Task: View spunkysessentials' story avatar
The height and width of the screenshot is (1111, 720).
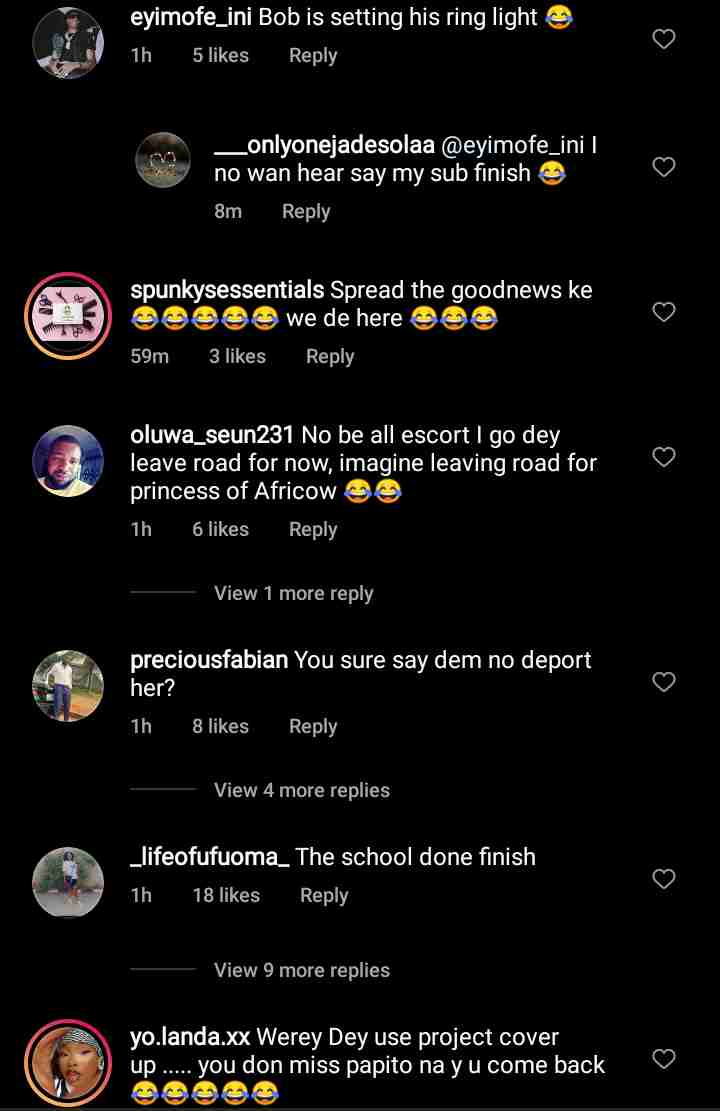Action: (67, 315)
